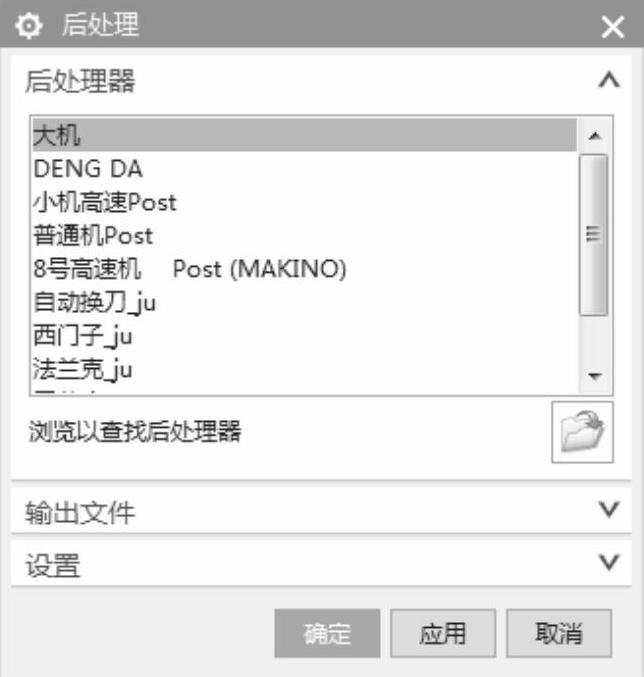Click the postprocessor list scrollbar thumb

point(594,235)
